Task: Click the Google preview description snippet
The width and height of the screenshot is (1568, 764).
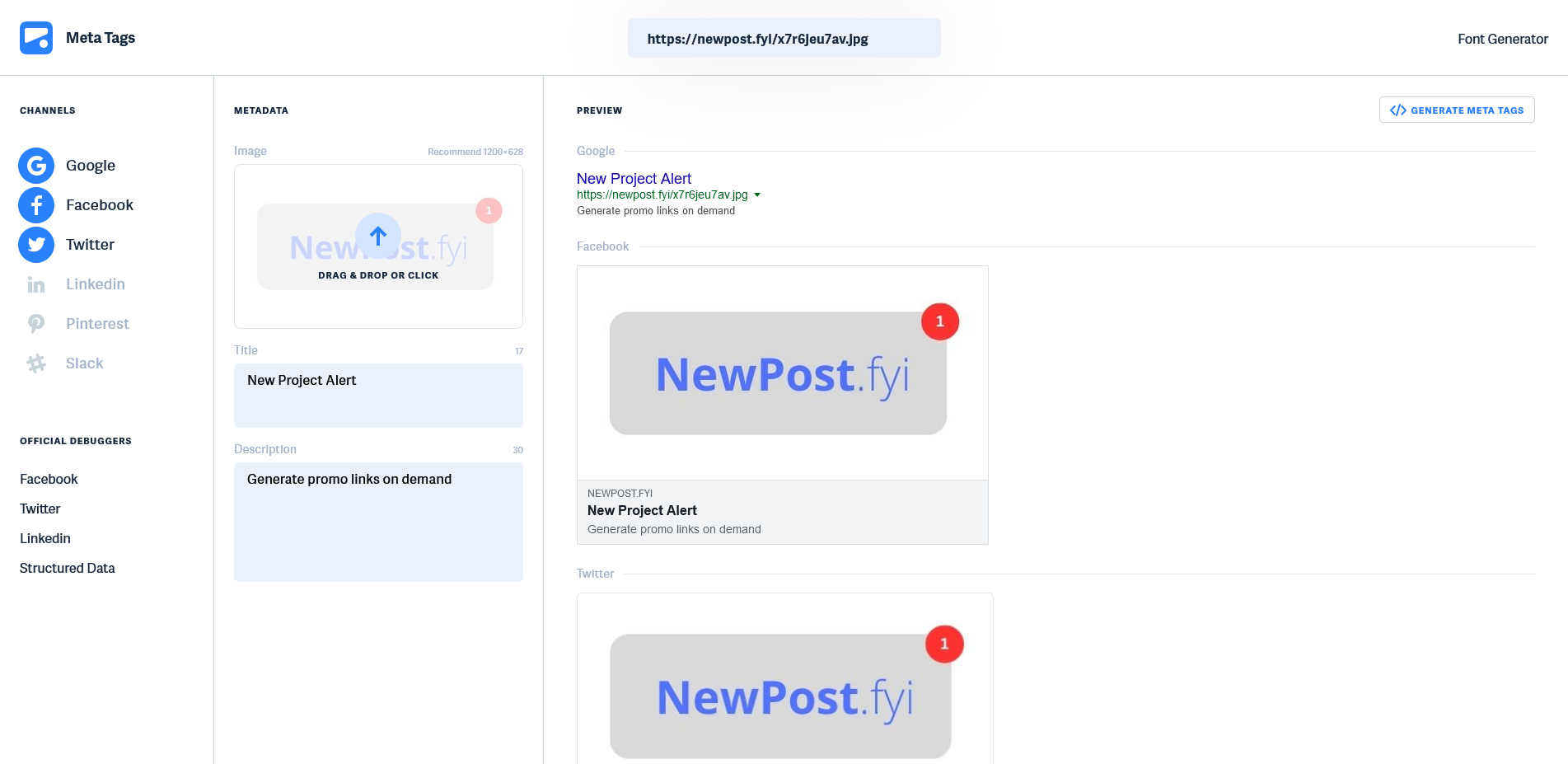Action: click(656, 211)
